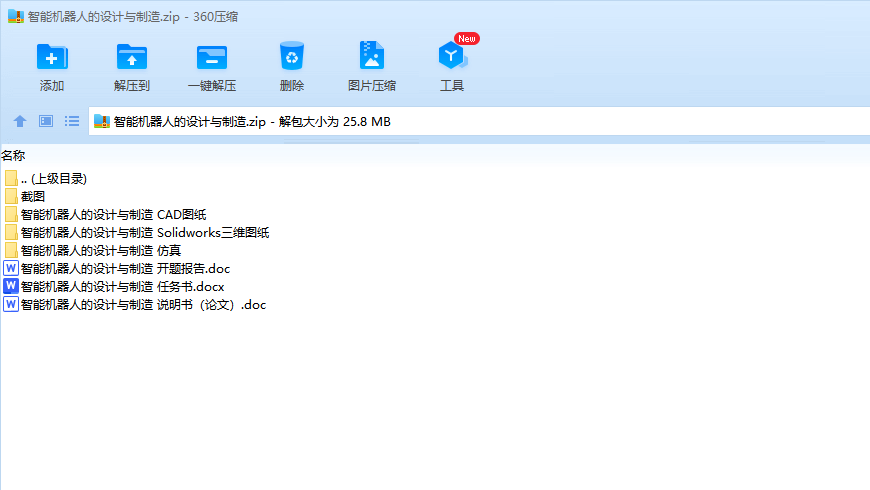Screen dimensions: 870x490
Task: Click the 解压到 (Extract to) icon
Action: click(131, 57)
